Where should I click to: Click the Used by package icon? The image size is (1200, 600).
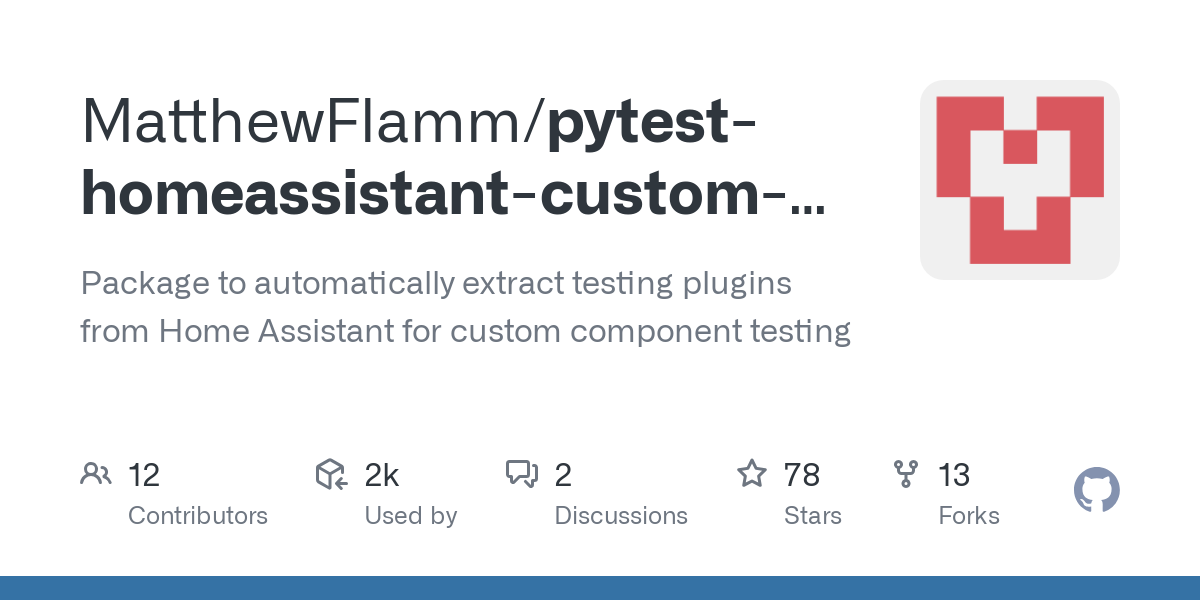coord(331,474)
